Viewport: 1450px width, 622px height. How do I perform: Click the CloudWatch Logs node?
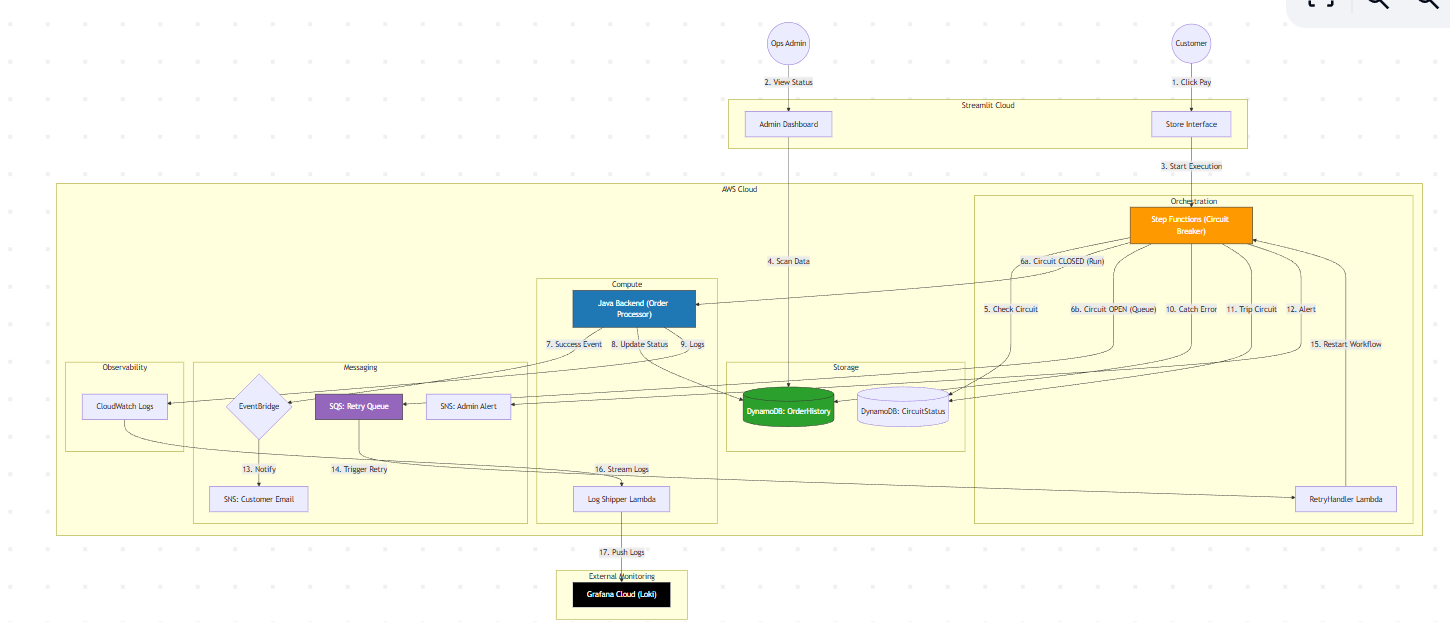click(x=124, y=406)
